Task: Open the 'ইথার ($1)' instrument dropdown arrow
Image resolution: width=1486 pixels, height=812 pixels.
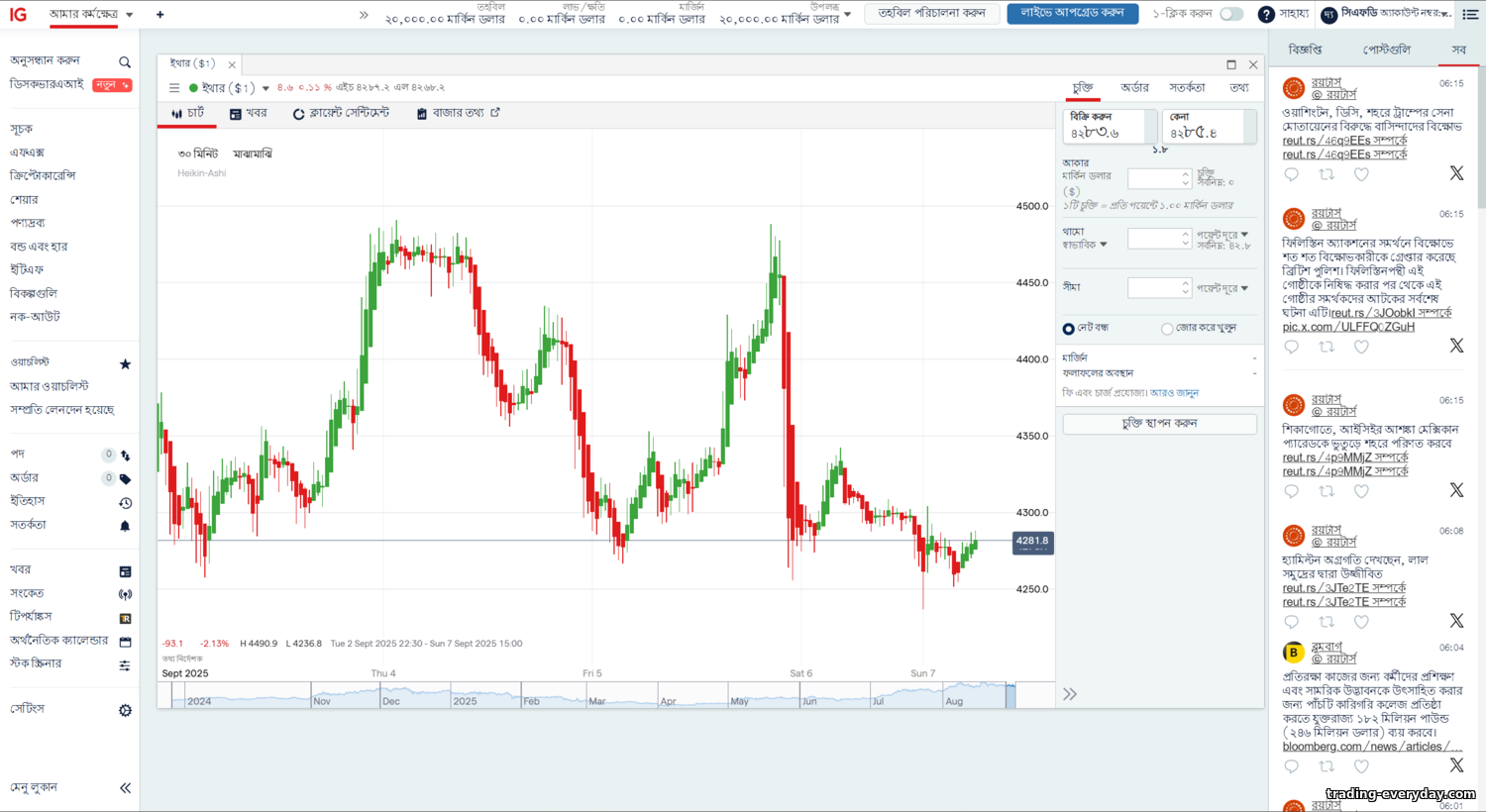Action: tap(265, 88)
